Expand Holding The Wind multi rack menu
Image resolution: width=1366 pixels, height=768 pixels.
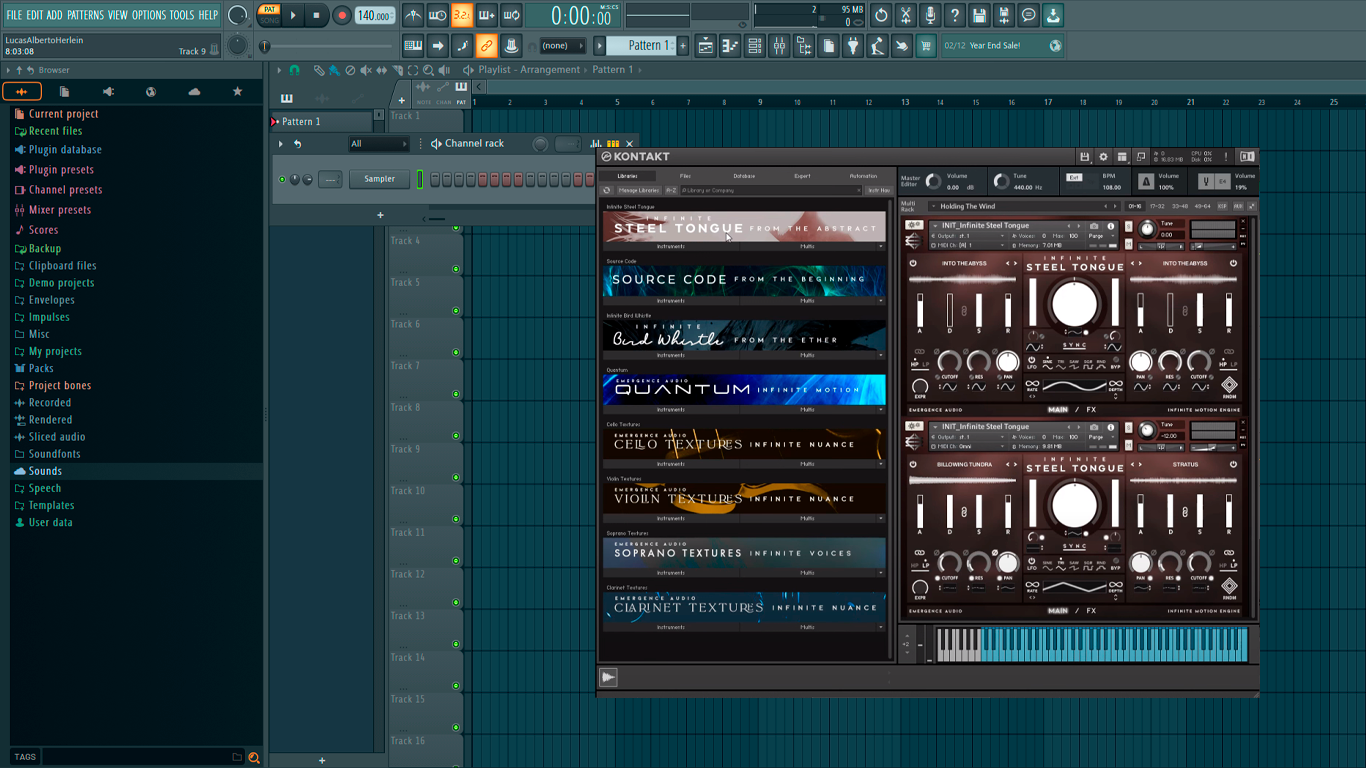point(932,206)
